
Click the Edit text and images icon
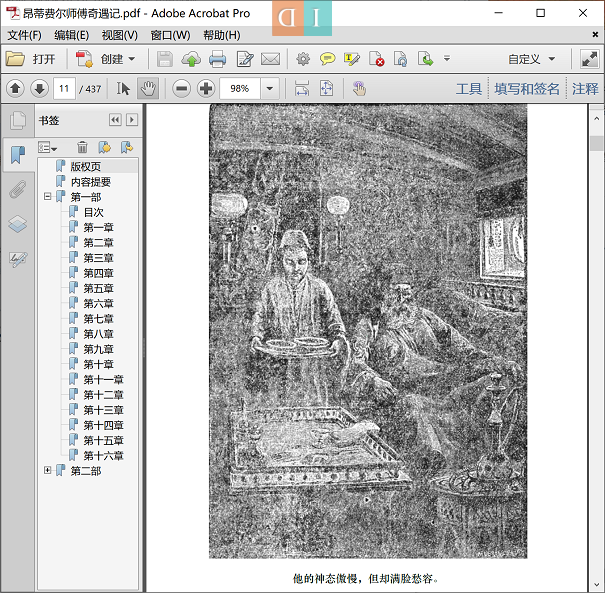(x=245, y=59)
